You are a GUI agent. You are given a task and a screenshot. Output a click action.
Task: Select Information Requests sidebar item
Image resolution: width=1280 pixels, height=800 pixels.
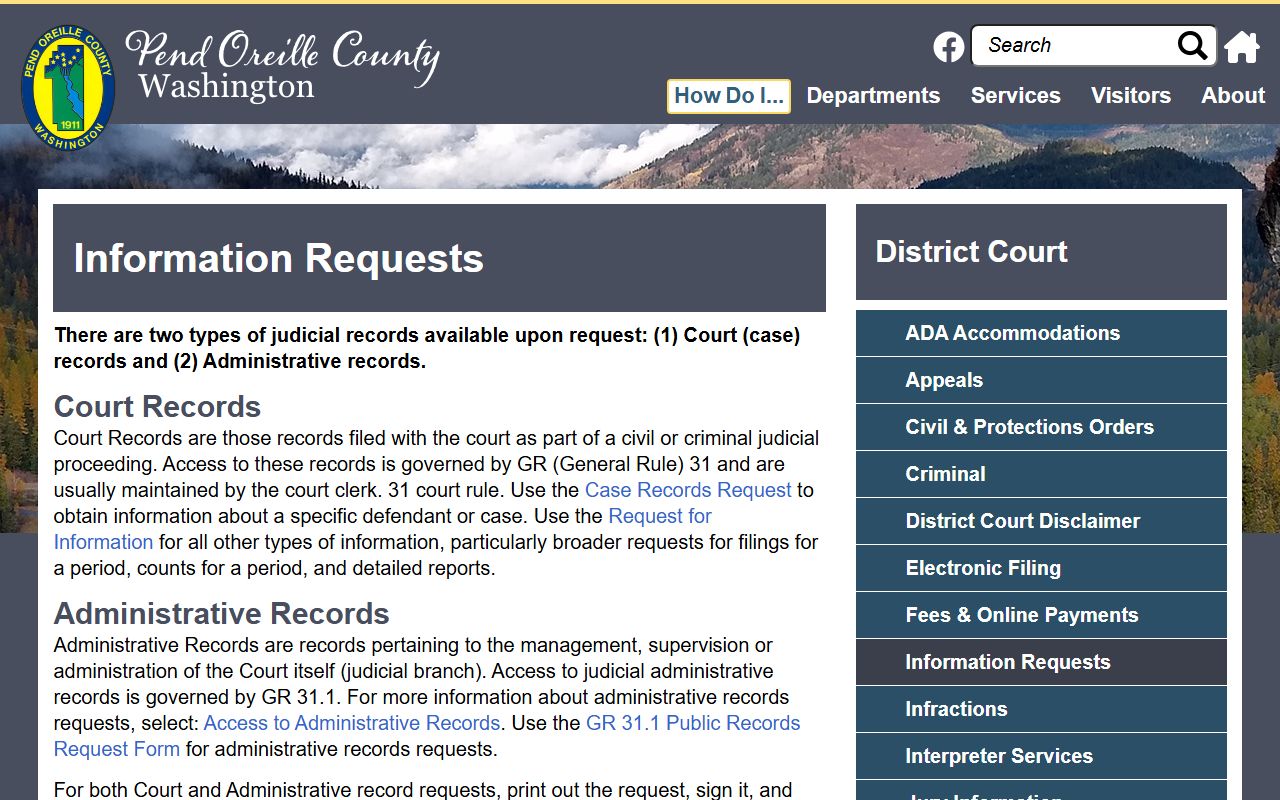[x=1041, y=662]
